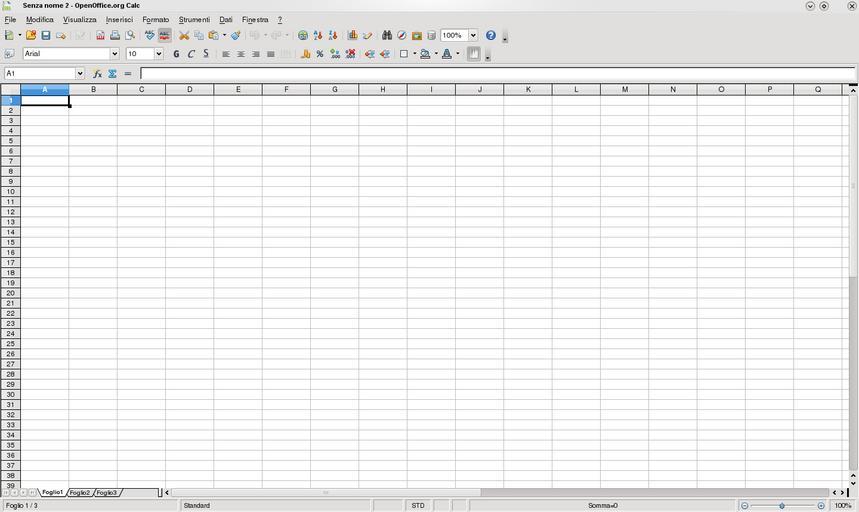Open the Function Wizard icon

coord(97,74)
